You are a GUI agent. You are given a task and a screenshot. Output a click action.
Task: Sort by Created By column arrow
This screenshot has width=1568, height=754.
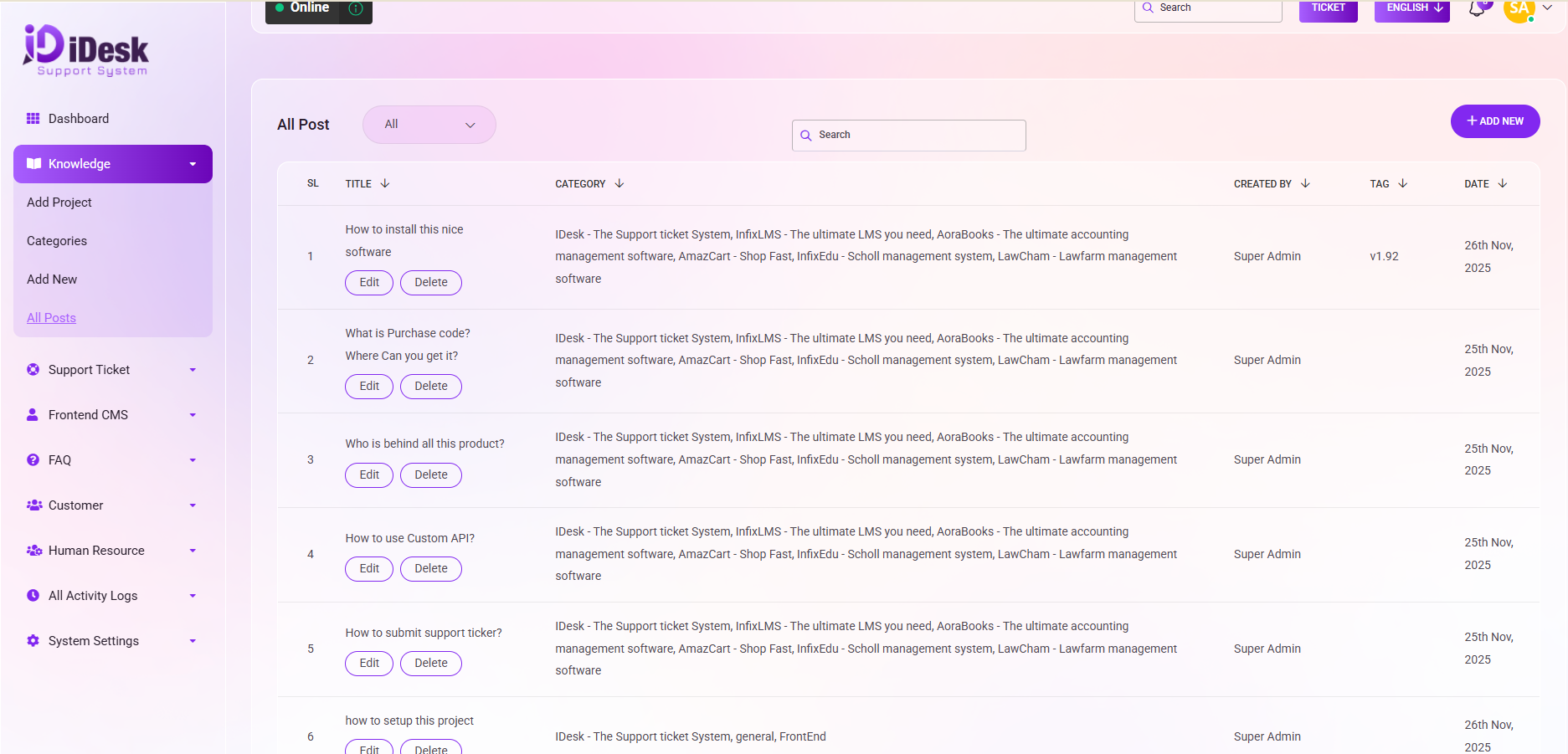1305,183
